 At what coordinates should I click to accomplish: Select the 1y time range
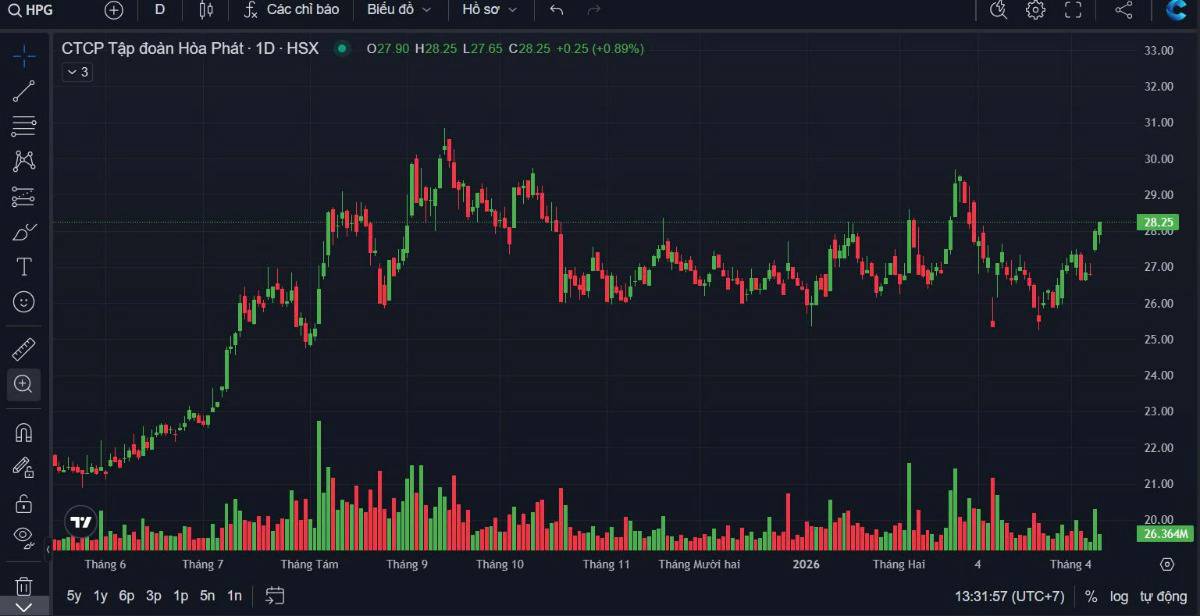click(101, 596)
